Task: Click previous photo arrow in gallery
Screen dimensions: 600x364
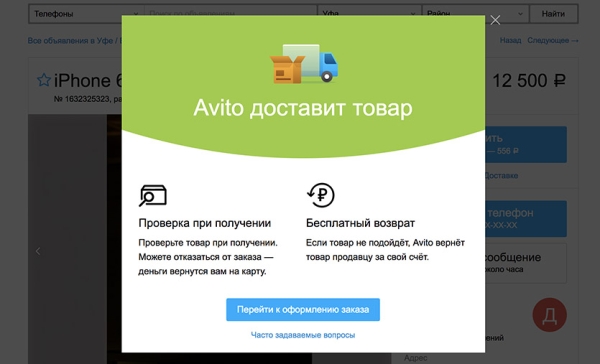Action: tap(38, 251)
